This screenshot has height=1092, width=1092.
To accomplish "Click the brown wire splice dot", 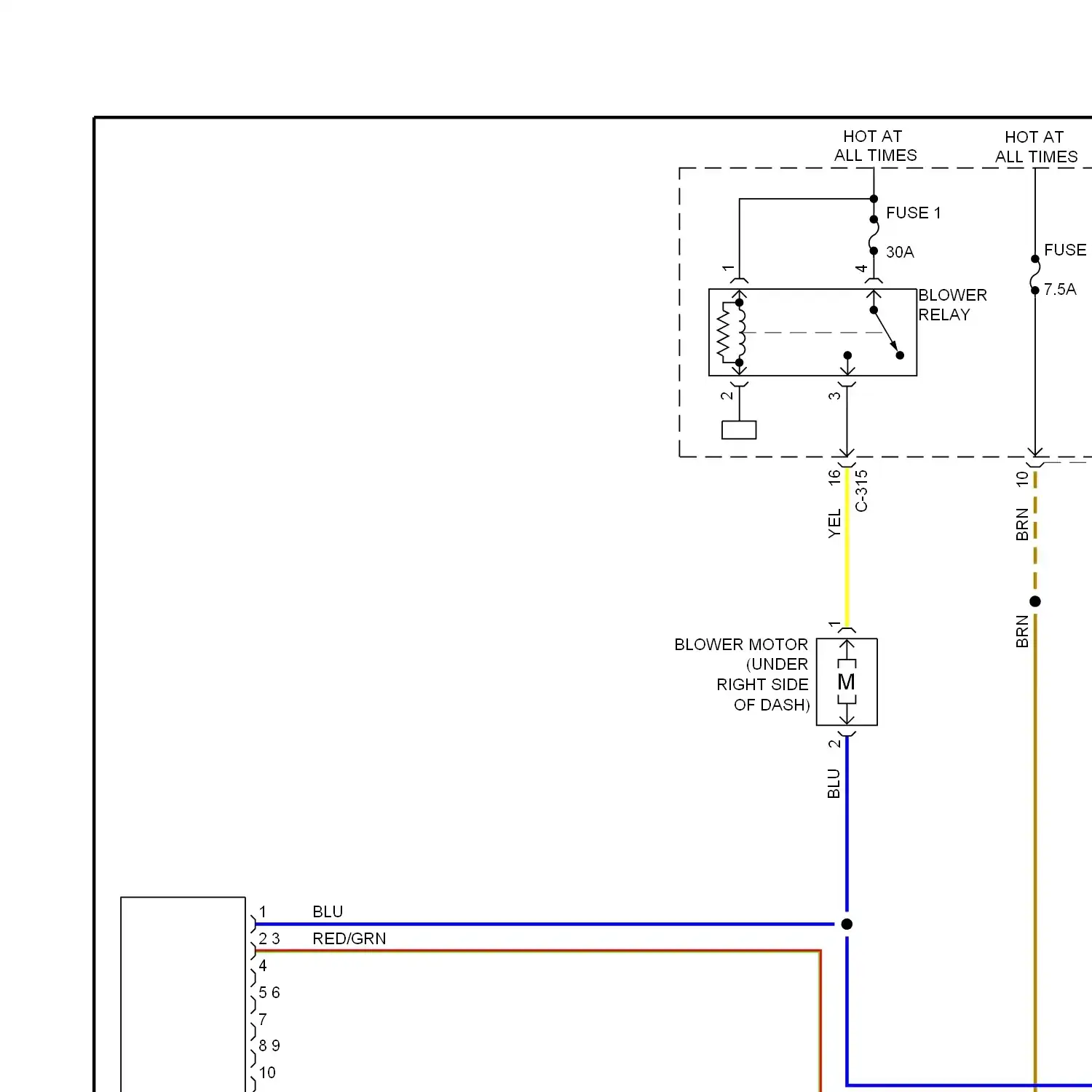I will click(1035, 601).
